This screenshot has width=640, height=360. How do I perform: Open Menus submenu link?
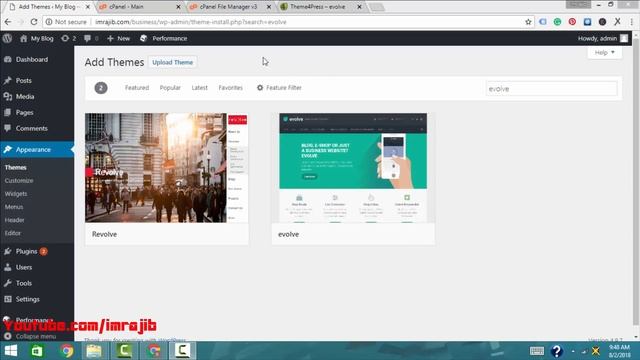click(14, 207)
